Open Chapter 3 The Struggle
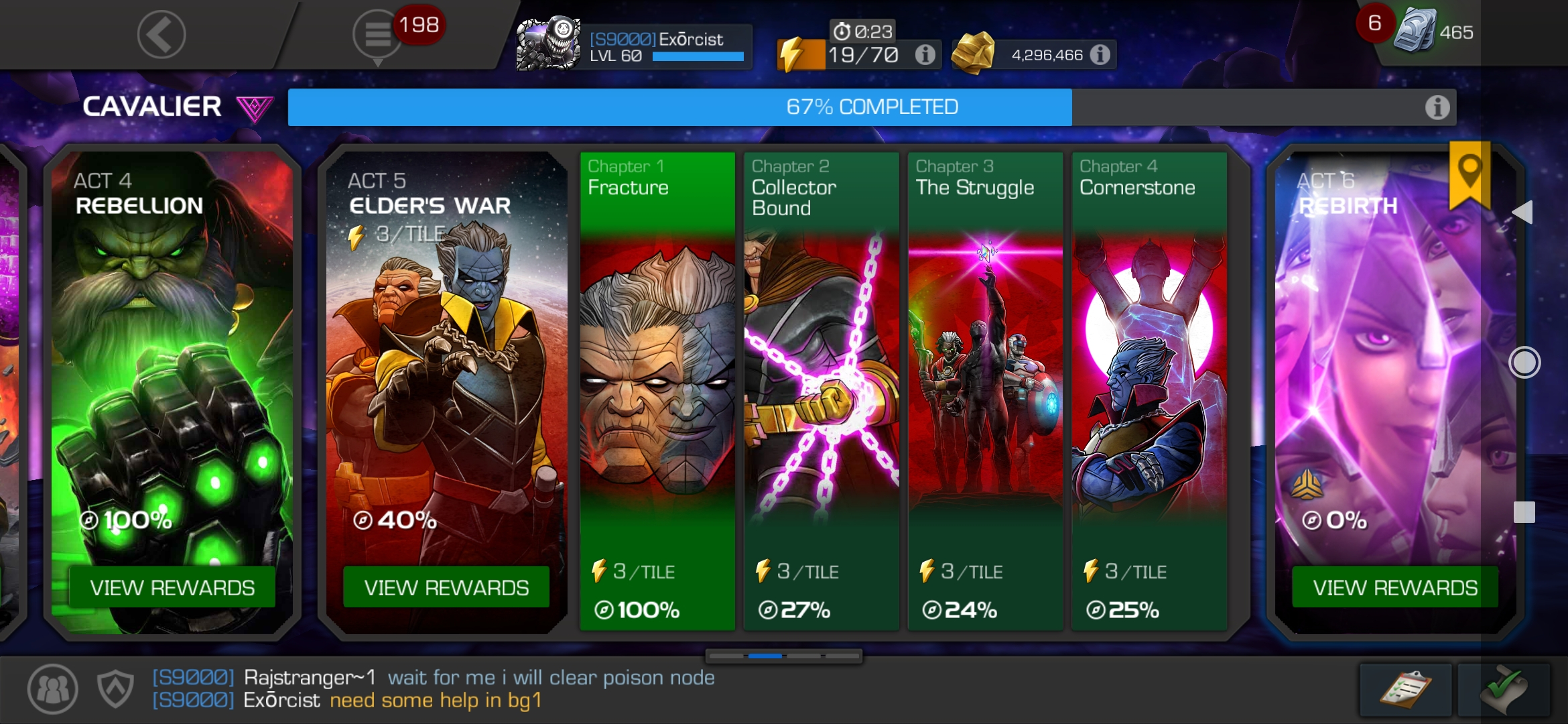1568x724 pixels. [x=985, y=391]
